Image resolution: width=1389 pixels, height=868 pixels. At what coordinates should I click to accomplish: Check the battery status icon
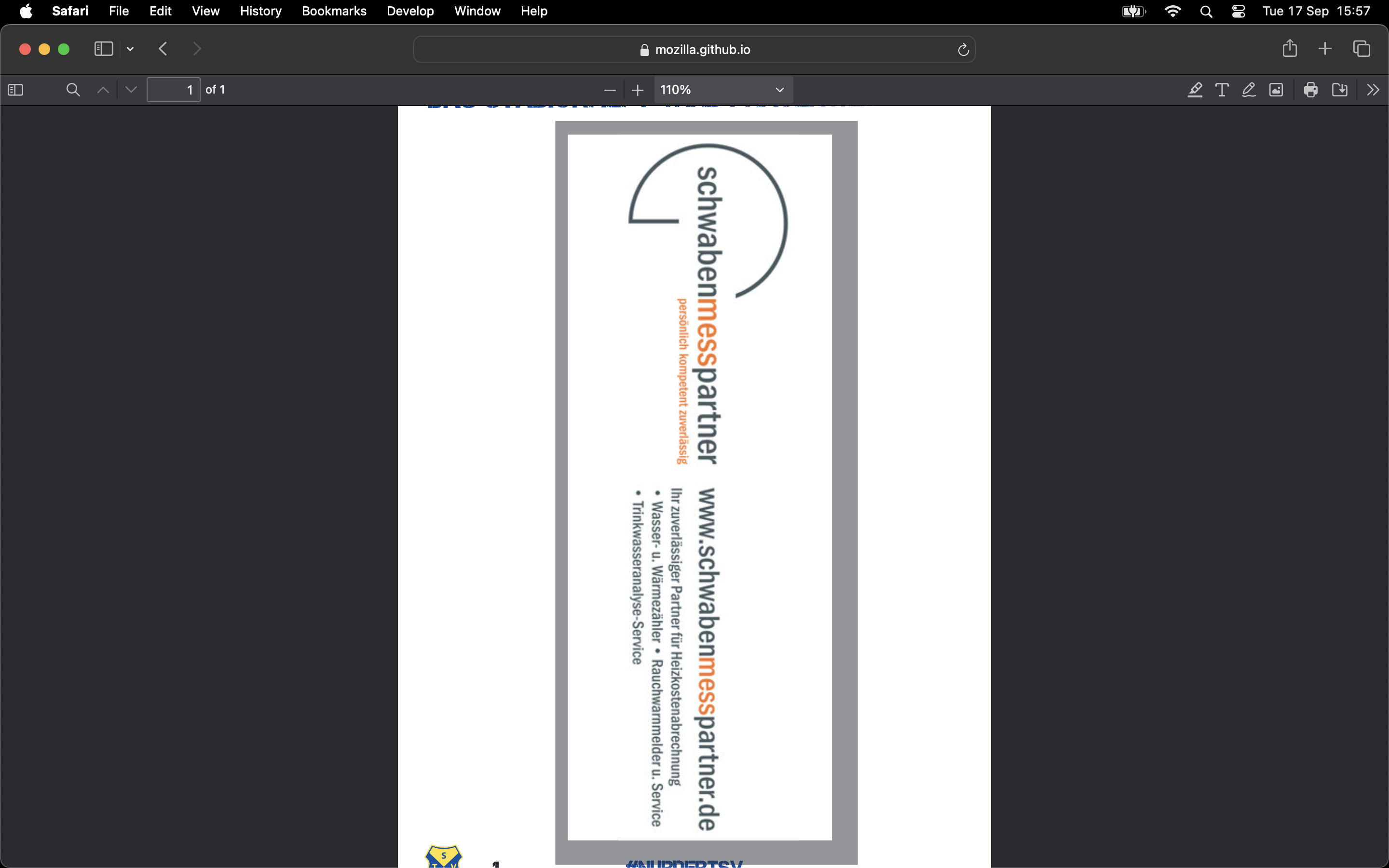point(1133,12)
